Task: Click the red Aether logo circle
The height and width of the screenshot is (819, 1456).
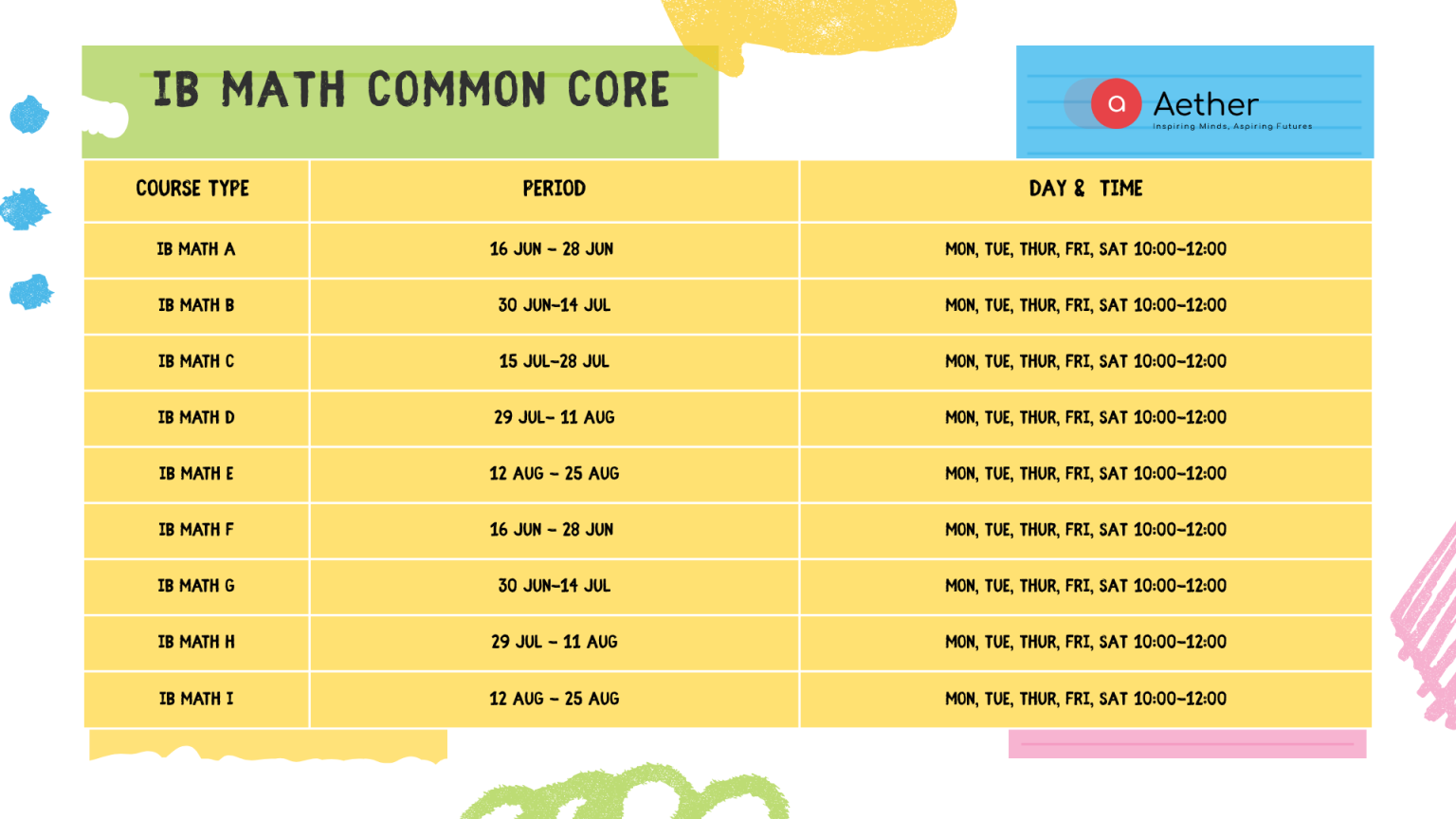Action: point(1116,103)
